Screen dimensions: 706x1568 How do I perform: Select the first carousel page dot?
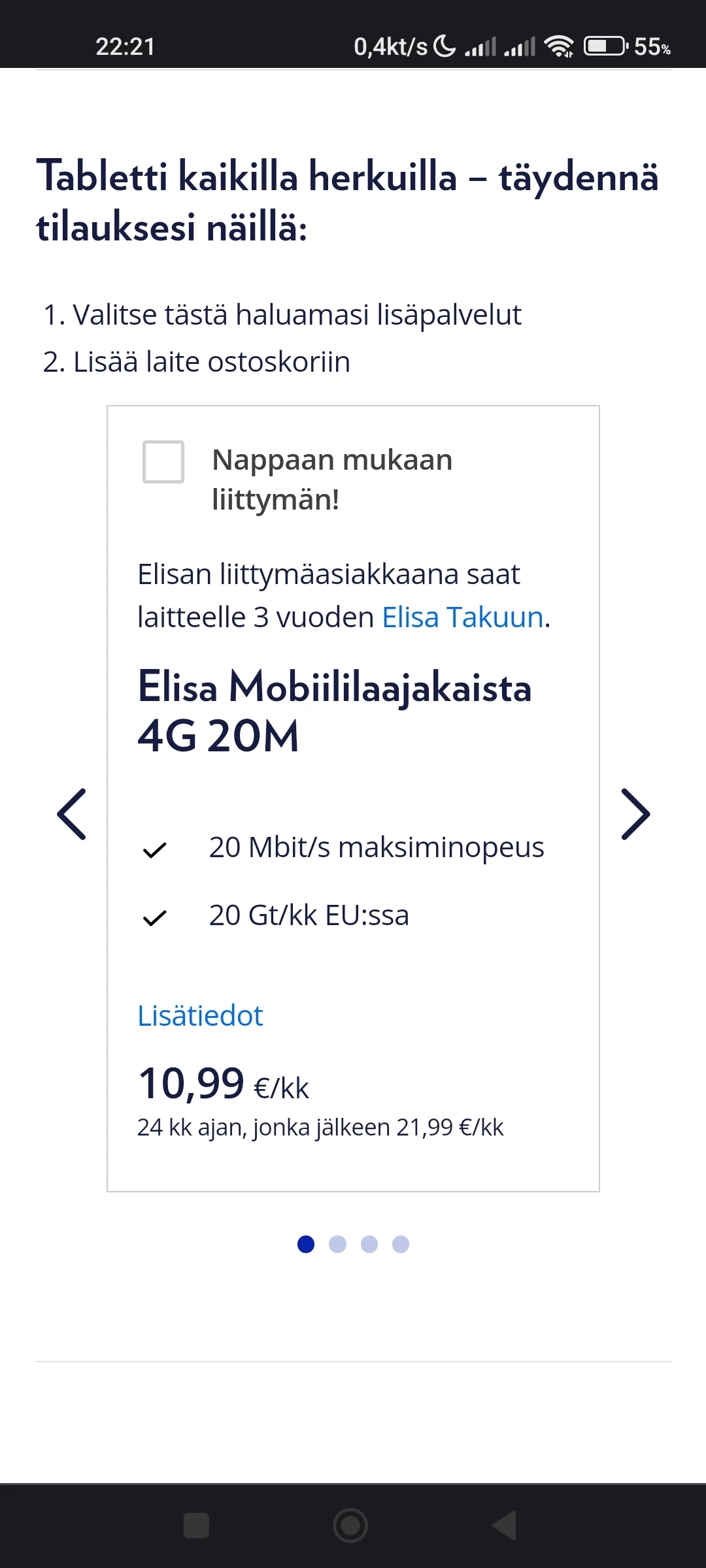point(306,1245)
